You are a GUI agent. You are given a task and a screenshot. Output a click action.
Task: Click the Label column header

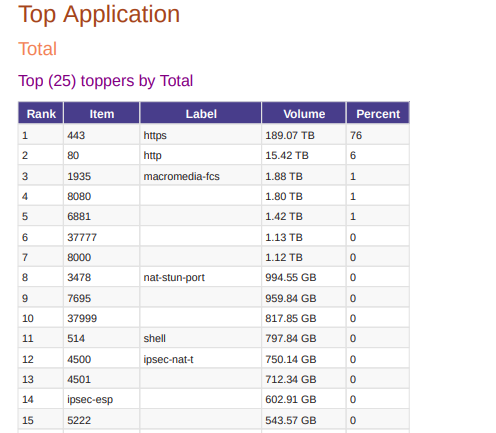[201, 114]
